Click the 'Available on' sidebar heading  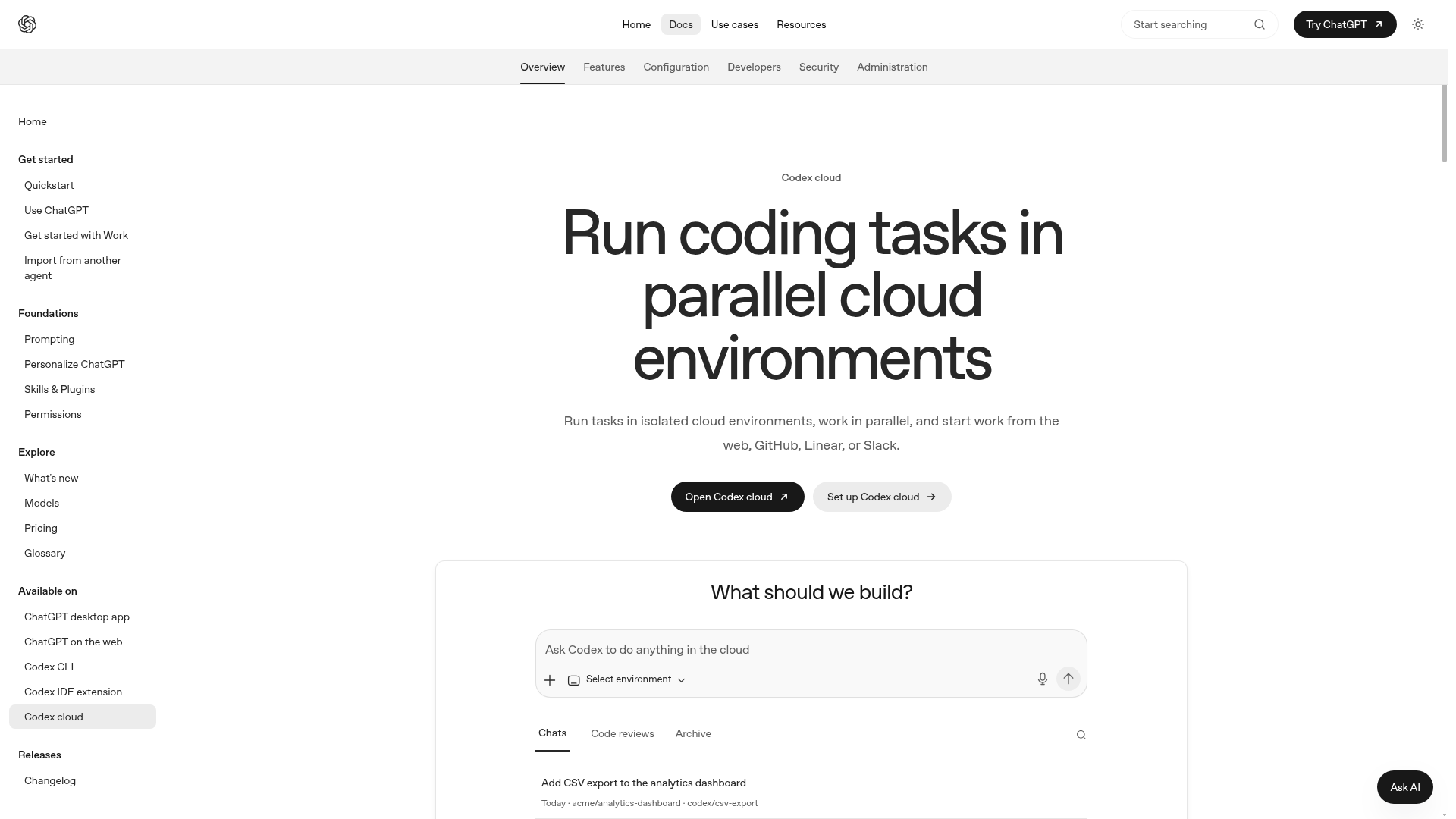47,591
